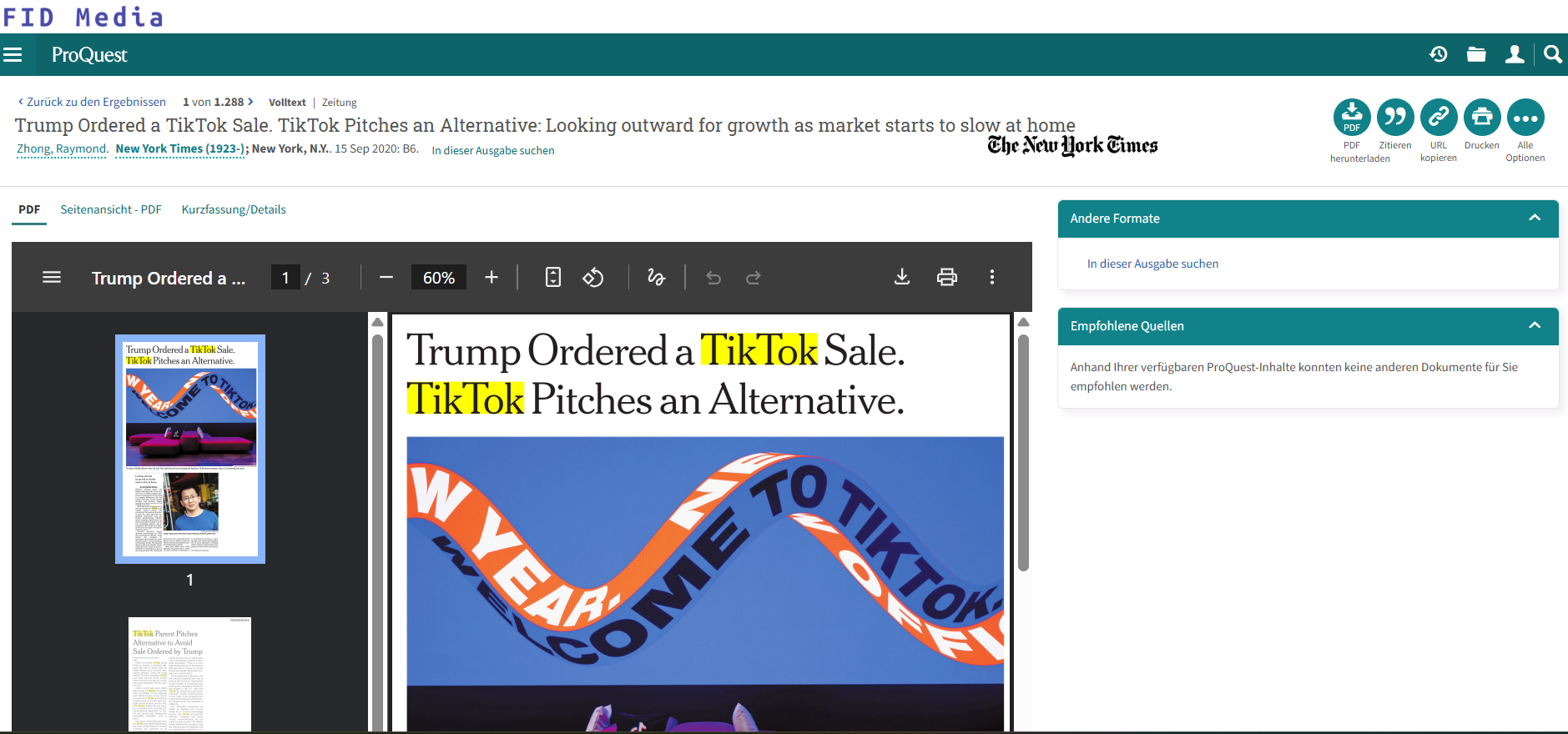
Task: Open author link Zhong, Raymond
Action: (62, 149)
